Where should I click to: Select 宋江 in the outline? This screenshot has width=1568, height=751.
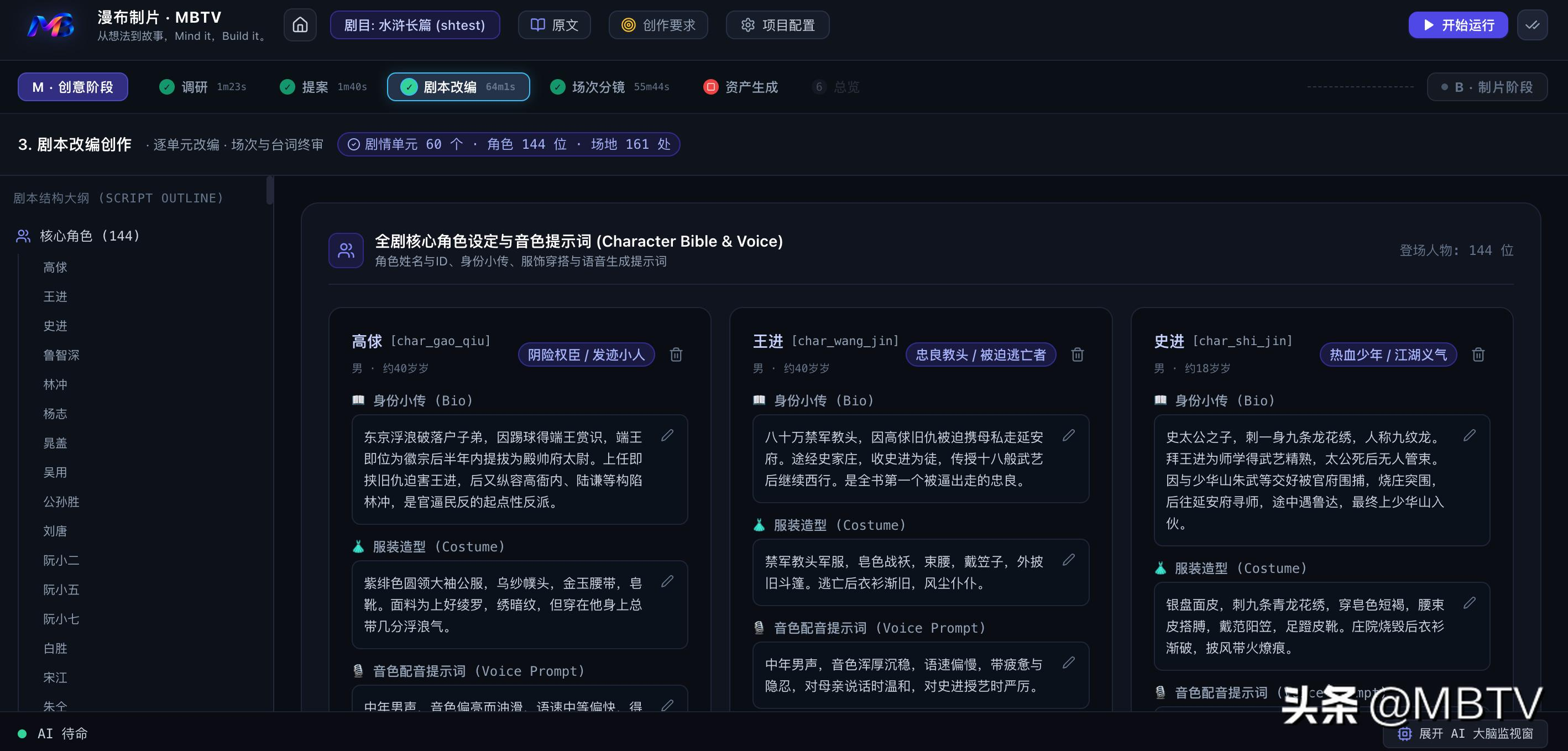coord(55,678)
